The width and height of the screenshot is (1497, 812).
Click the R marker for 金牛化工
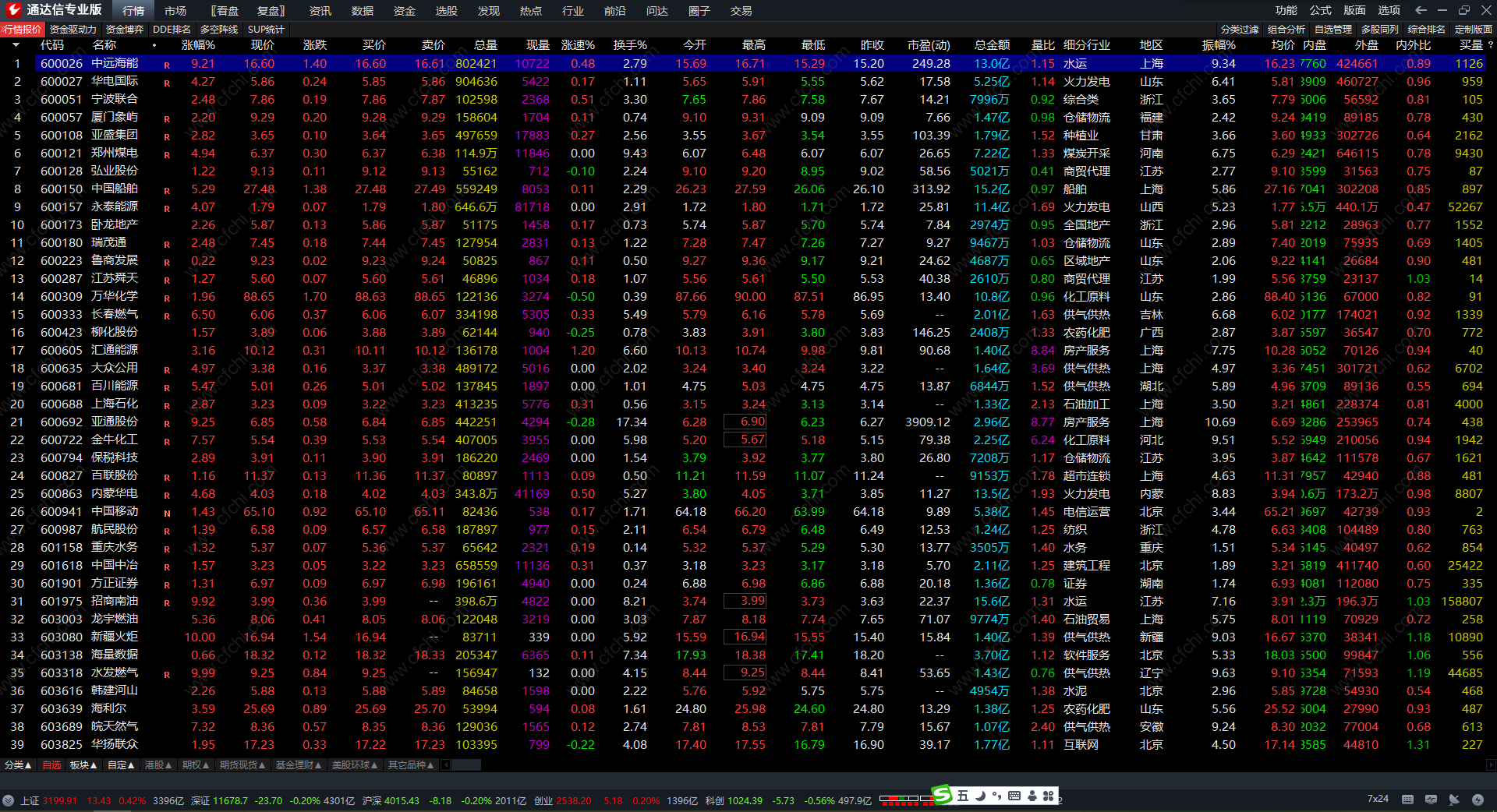click(167, 442)
